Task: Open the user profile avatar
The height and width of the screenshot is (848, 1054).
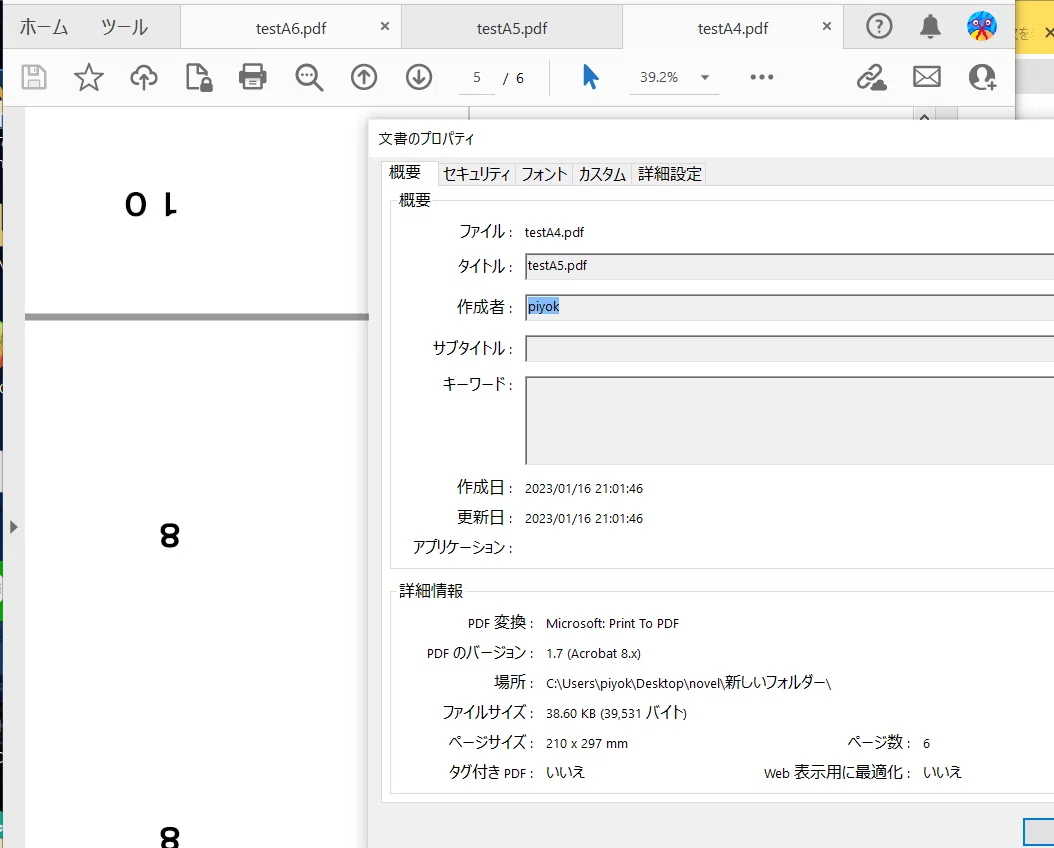Action: 981,26
